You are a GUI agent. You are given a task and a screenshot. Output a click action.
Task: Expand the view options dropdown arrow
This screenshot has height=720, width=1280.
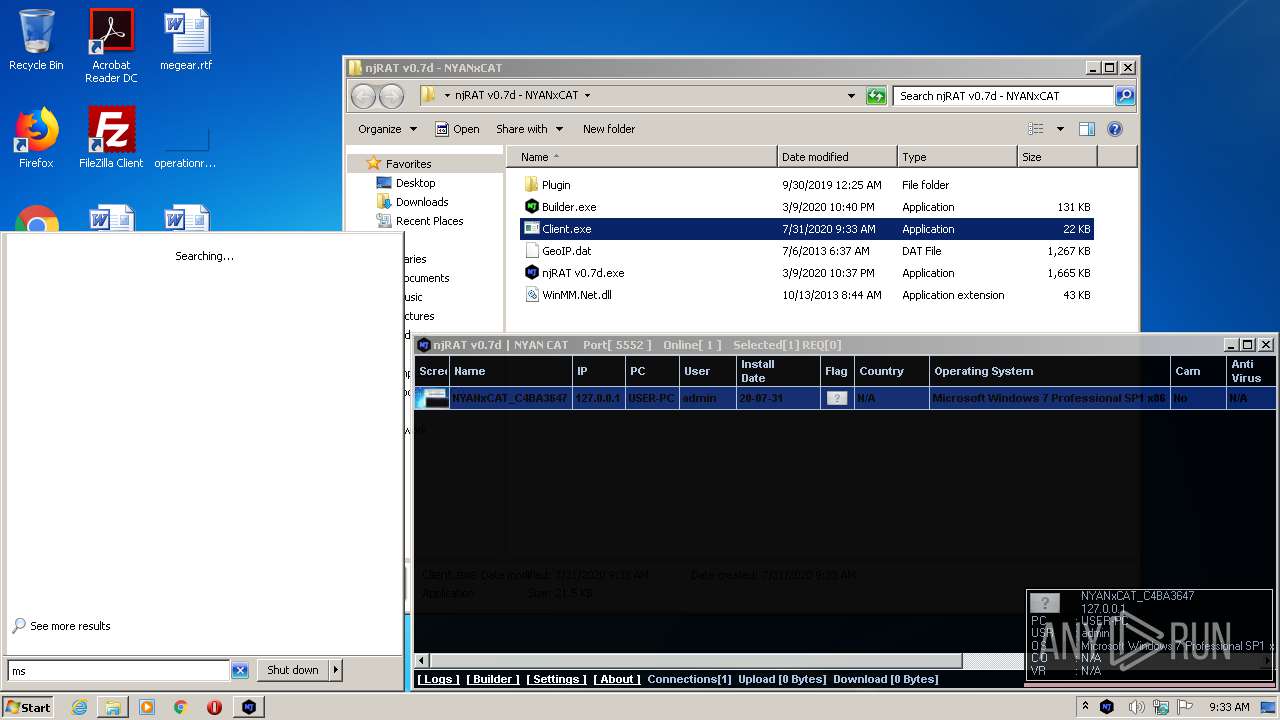1060,129
